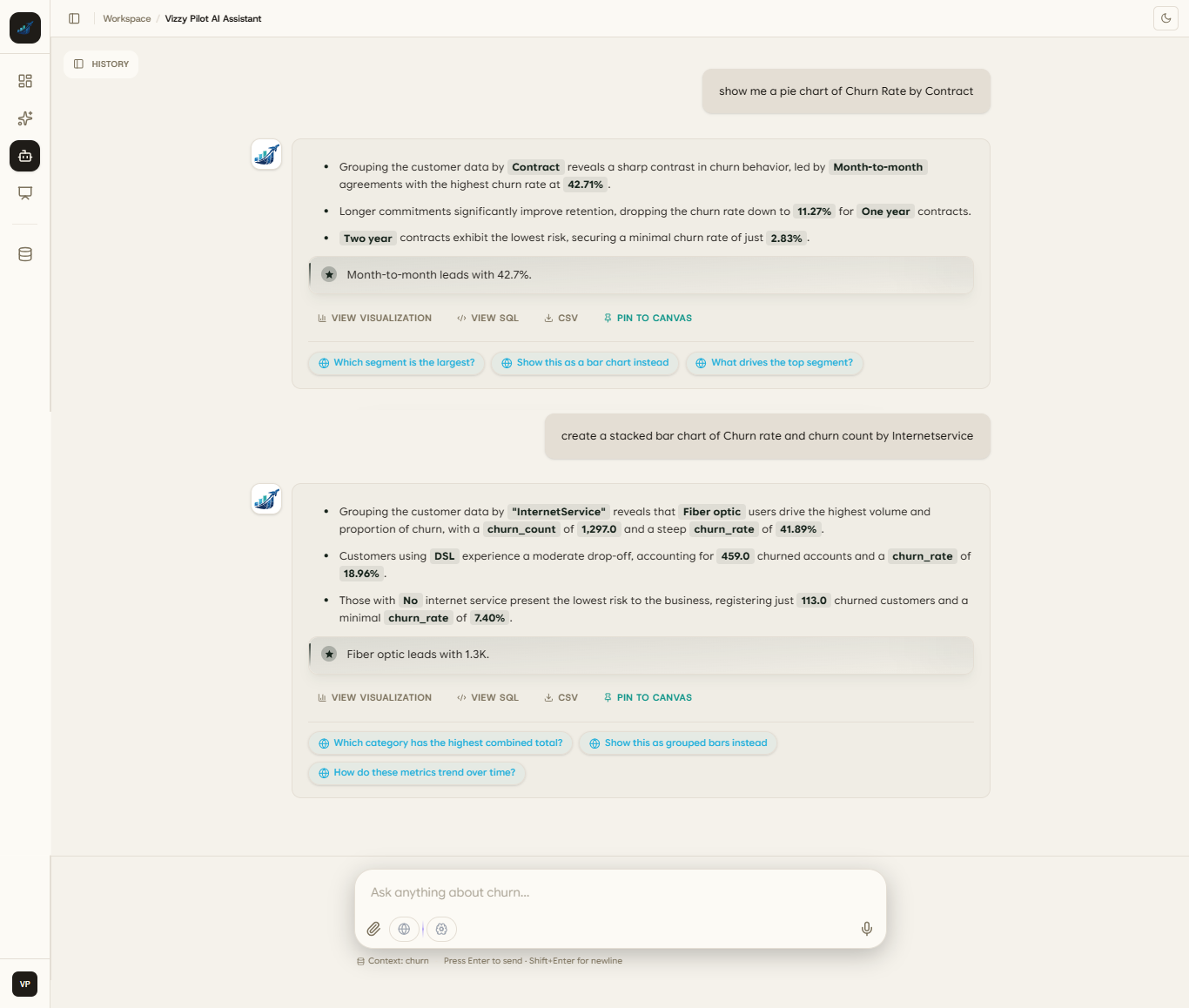The height and width of the screenshot is (1008, 1189).
Task: Select 'Show this as a bar chart instead'
Action: click(585, 363)
